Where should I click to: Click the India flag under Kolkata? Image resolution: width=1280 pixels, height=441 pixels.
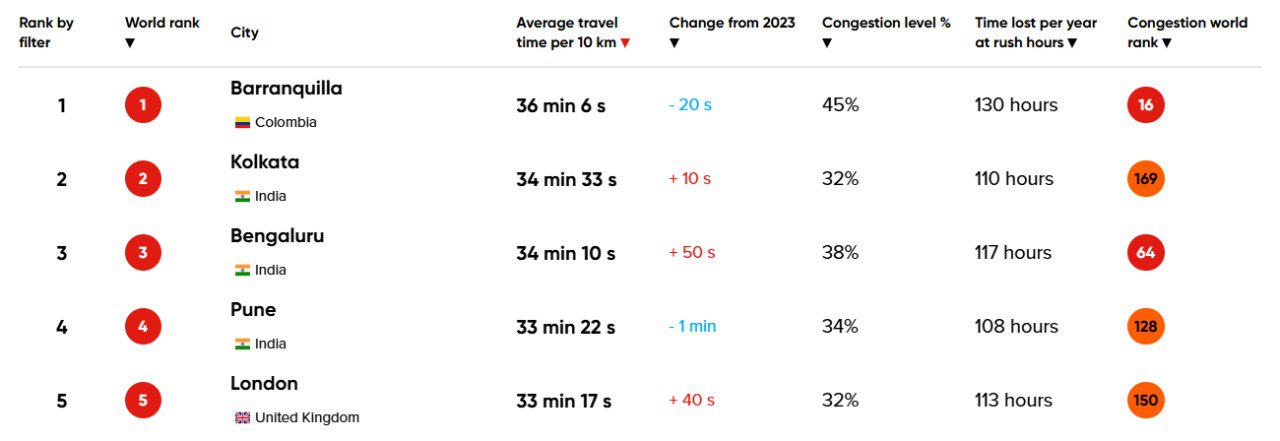(x=242, y=196)
